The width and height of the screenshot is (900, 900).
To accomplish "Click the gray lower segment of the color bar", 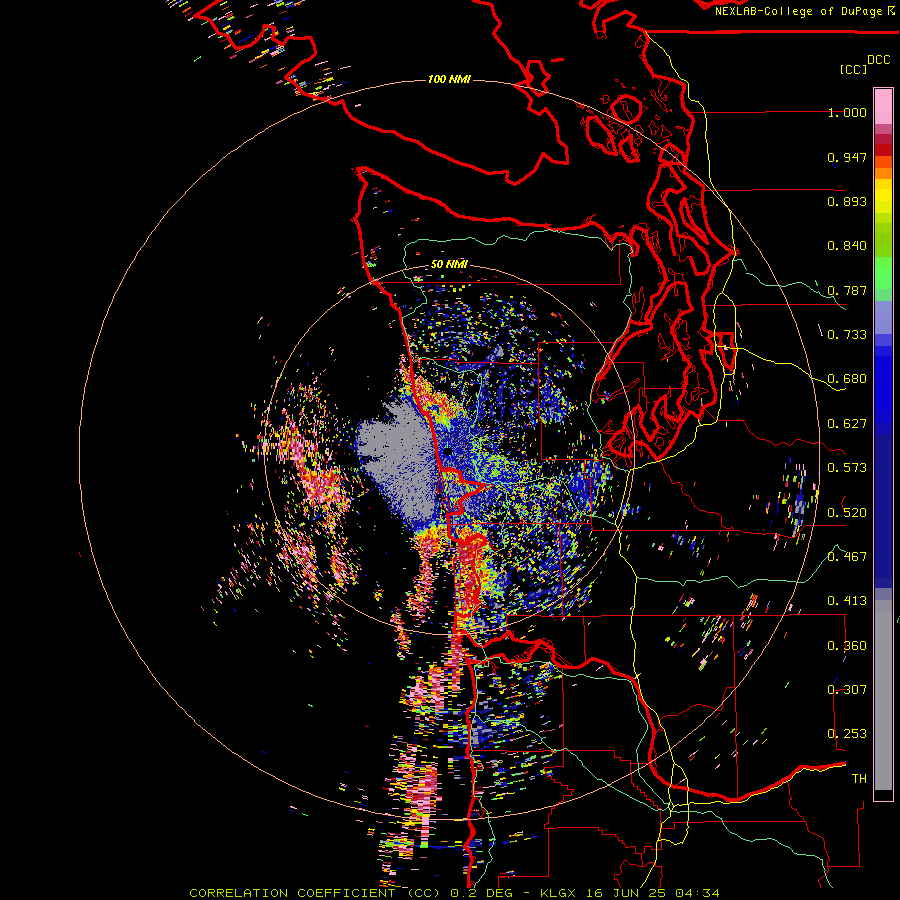I will click(883, 695).
